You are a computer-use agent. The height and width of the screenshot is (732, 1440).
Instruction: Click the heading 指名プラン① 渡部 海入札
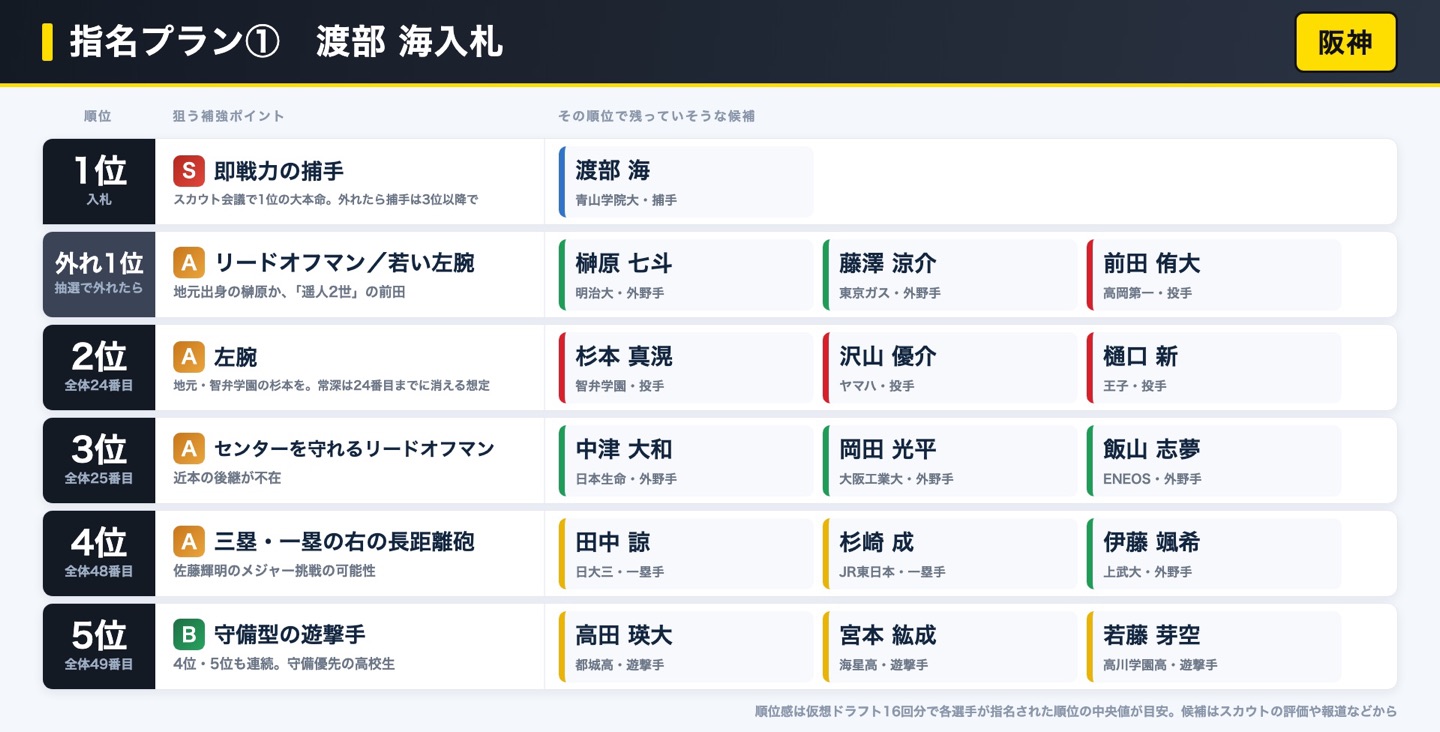(x=286, y=42)
